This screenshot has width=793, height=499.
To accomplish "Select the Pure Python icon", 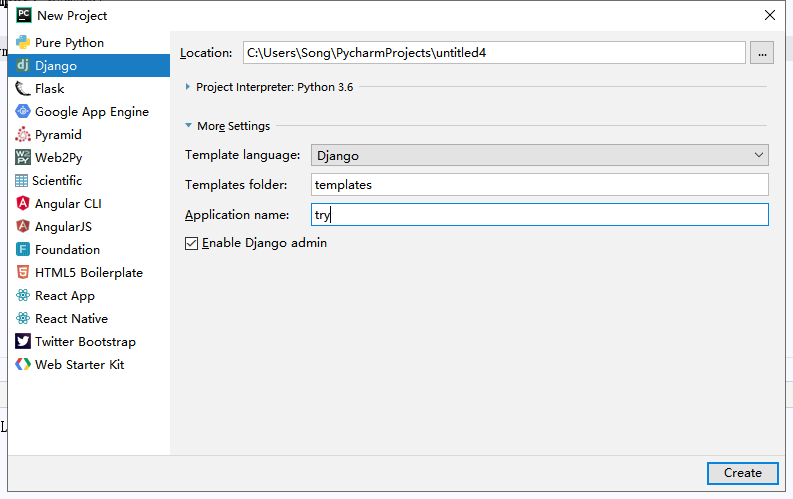I will coord(23,42).
